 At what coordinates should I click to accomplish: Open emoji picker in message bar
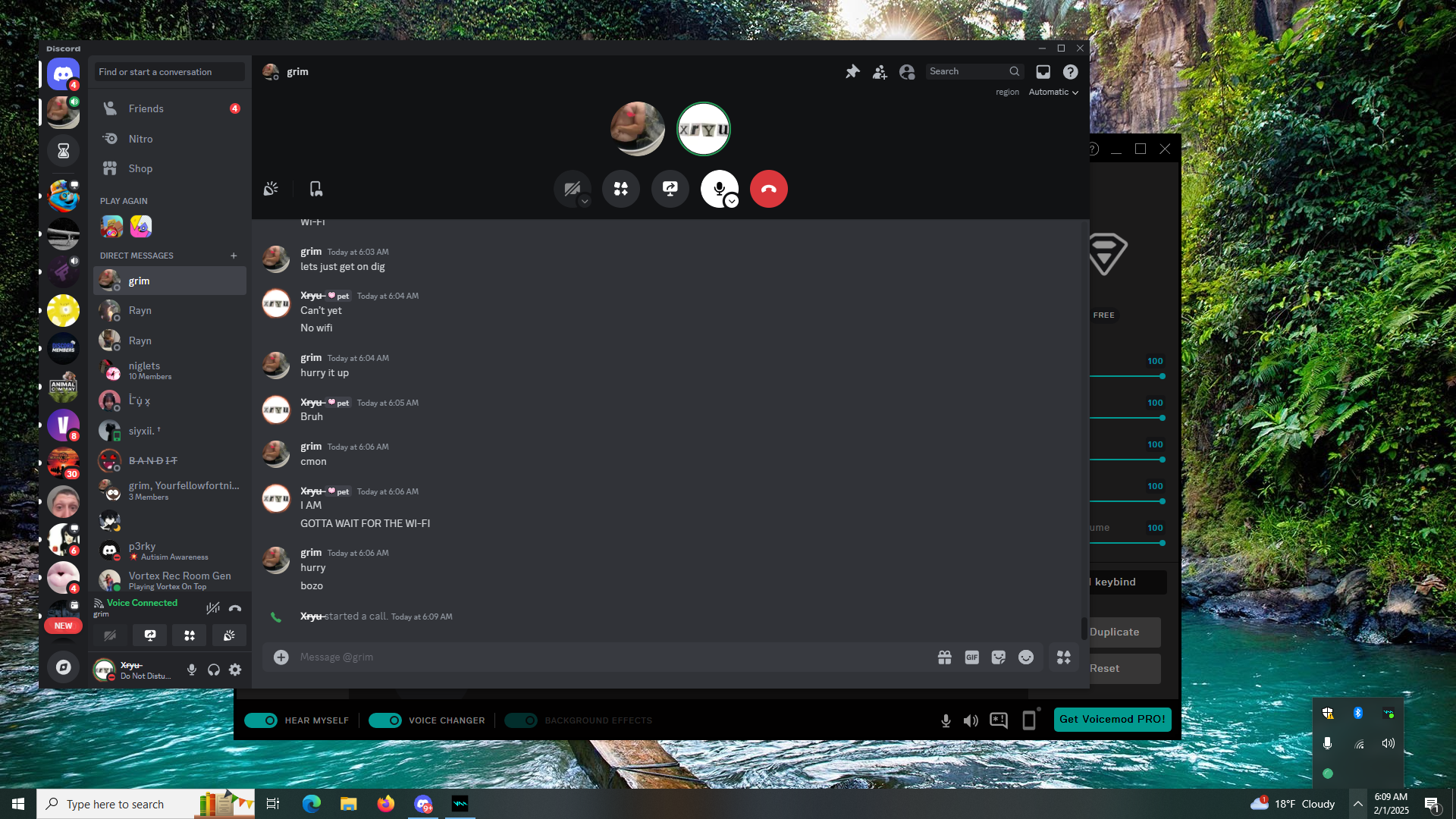tap(1026, 657)
